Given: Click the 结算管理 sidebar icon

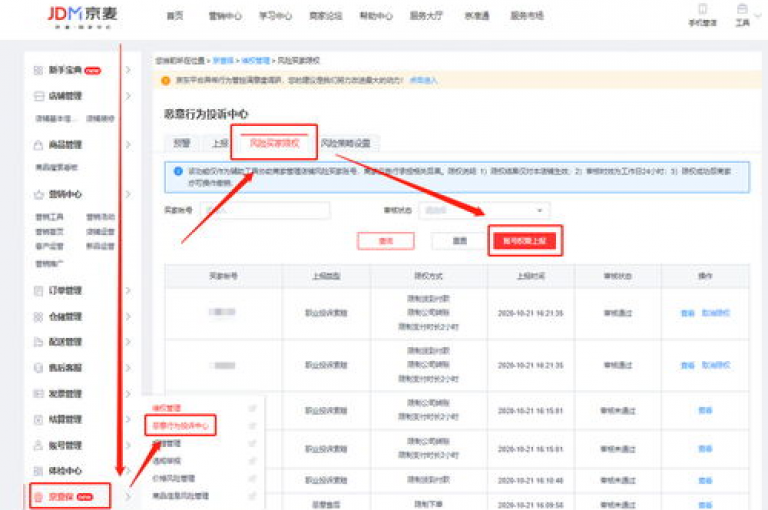Looking at the screenshot, I should pyautogui.click(x=38, y=420).
